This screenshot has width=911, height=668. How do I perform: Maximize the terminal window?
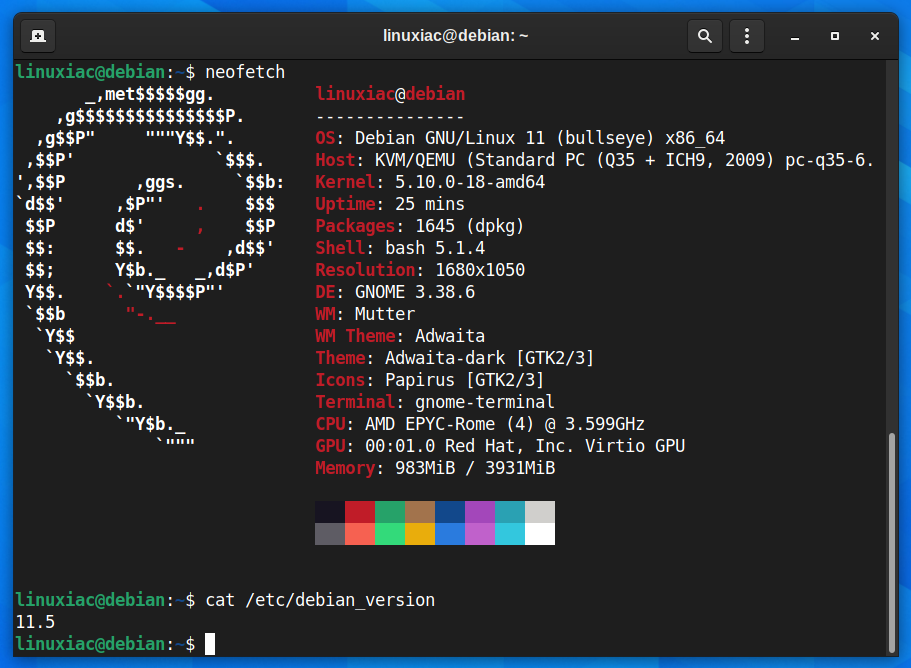[x=835, y=36]
